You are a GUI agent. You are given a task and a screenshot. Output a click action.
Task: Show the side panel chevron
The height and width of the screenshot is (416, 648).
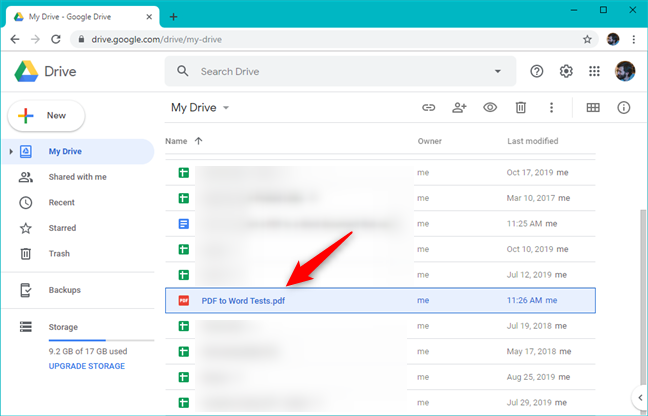pyautogui.click(x=640, y=398)
